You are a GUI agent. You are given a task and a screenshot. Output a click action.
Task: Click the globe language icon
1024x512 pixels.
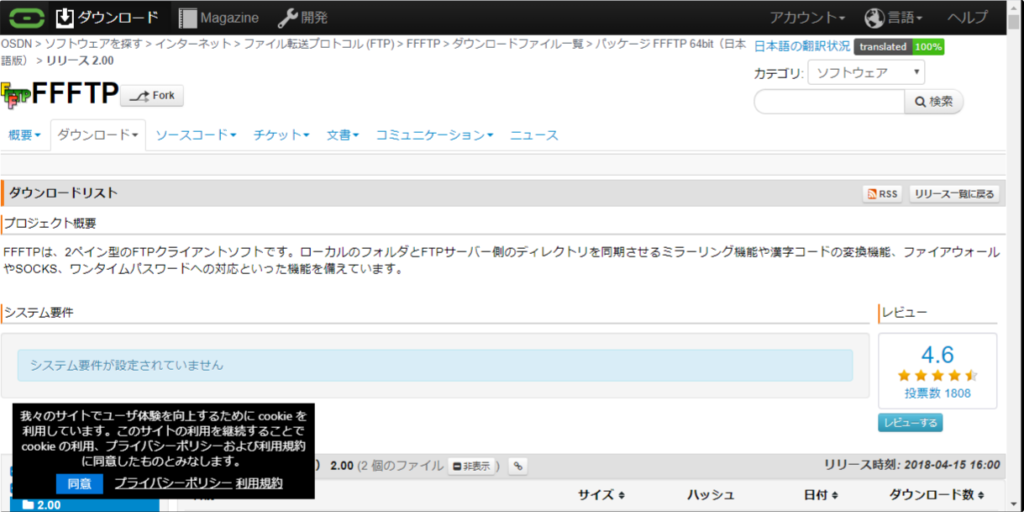tap(874, 18)
